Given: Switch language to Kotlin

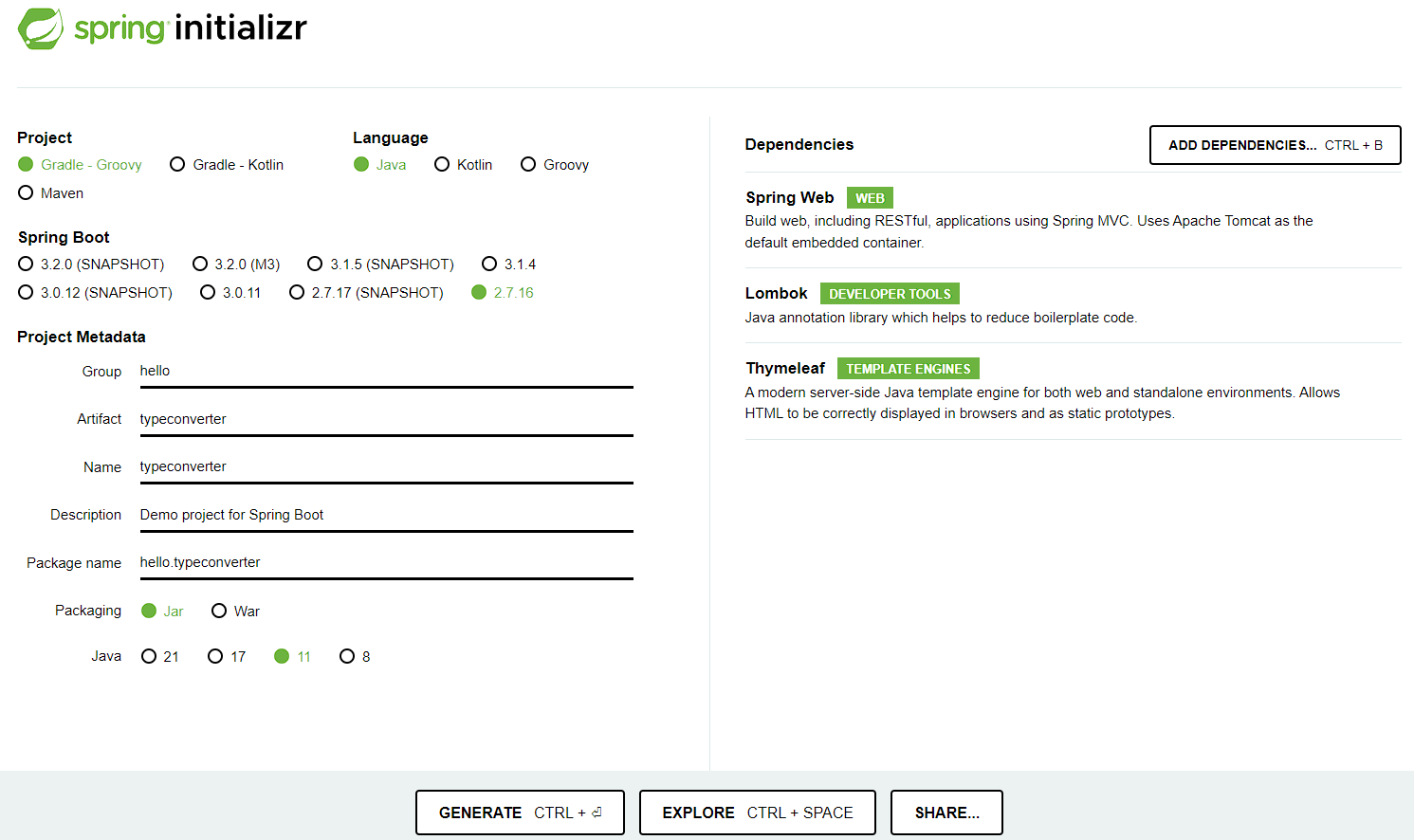Looking at the screenshot, I should tap(463, 165).
